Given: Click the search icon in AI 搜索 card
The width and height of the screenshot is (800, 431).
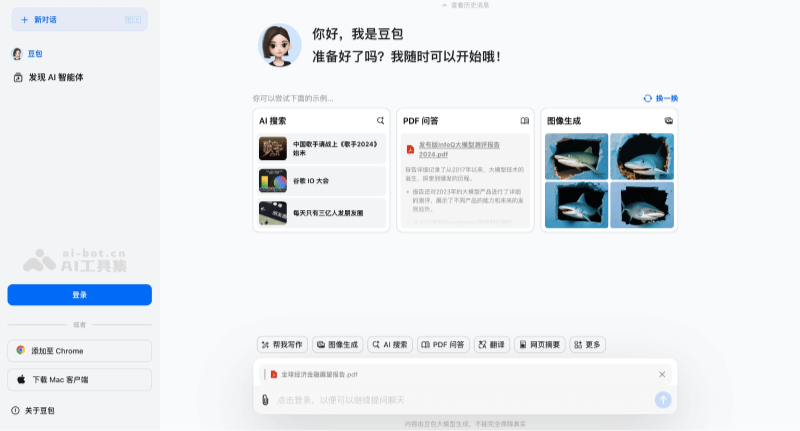Looking at the screenshot, I should click(380, 121).
